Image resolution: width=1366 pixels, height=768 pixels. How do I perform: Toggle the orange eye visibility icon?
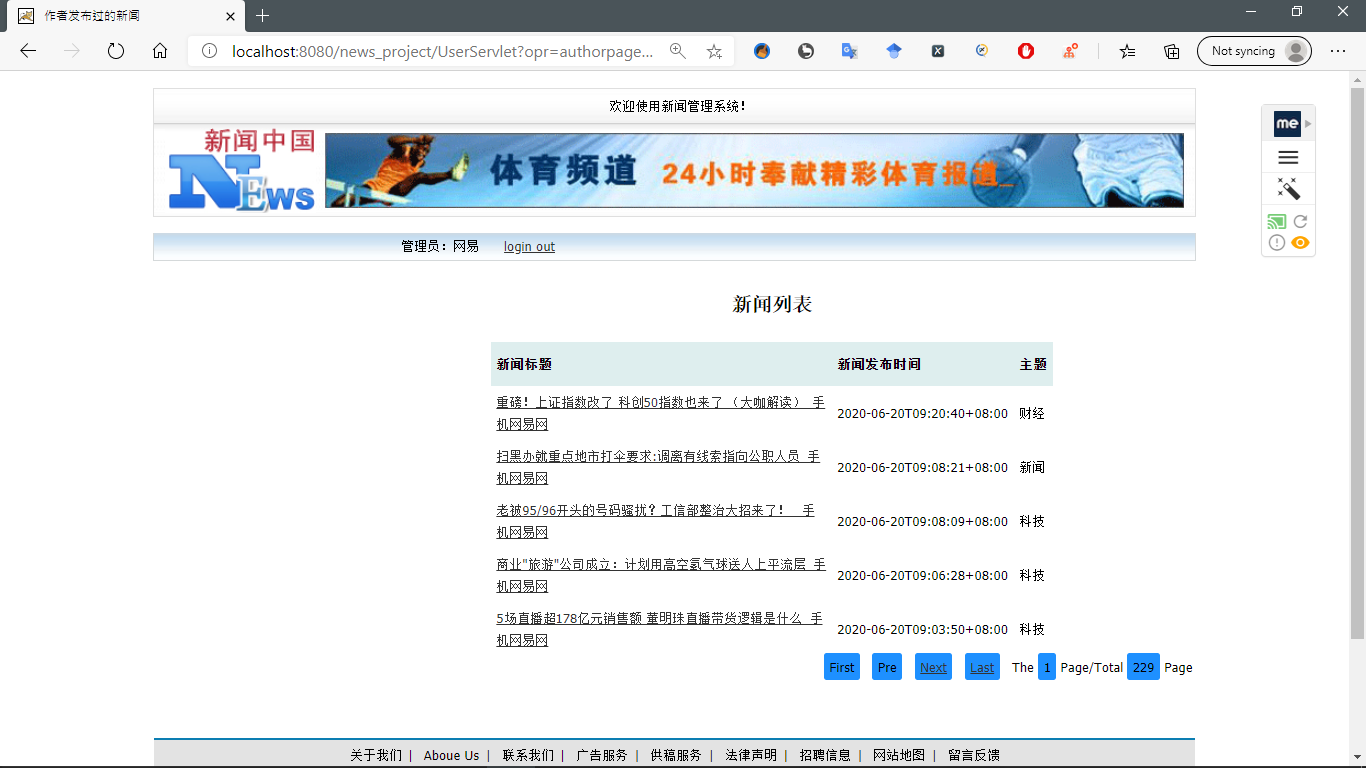[x=1300, y=243]
